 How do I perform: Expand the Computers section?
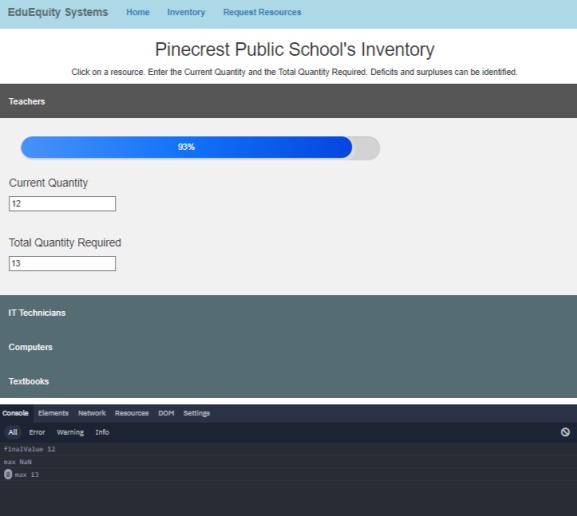(x=288, y=347)
